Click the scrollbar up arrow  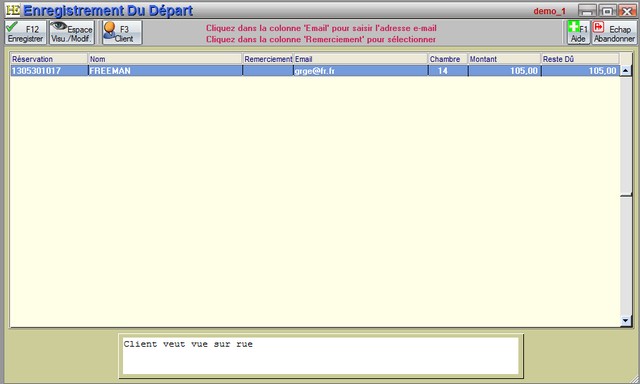626,71
